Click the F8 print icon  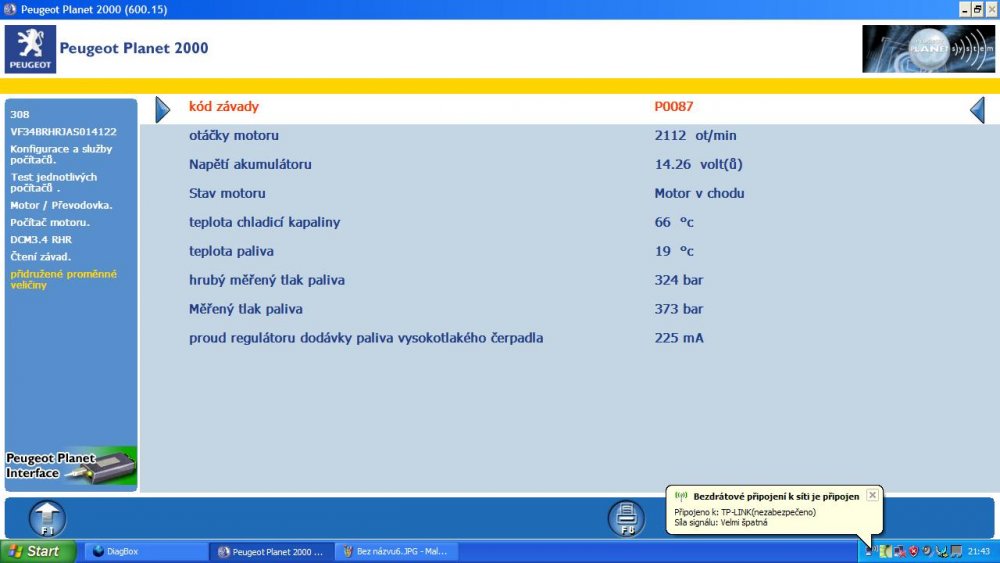[626, 518]
